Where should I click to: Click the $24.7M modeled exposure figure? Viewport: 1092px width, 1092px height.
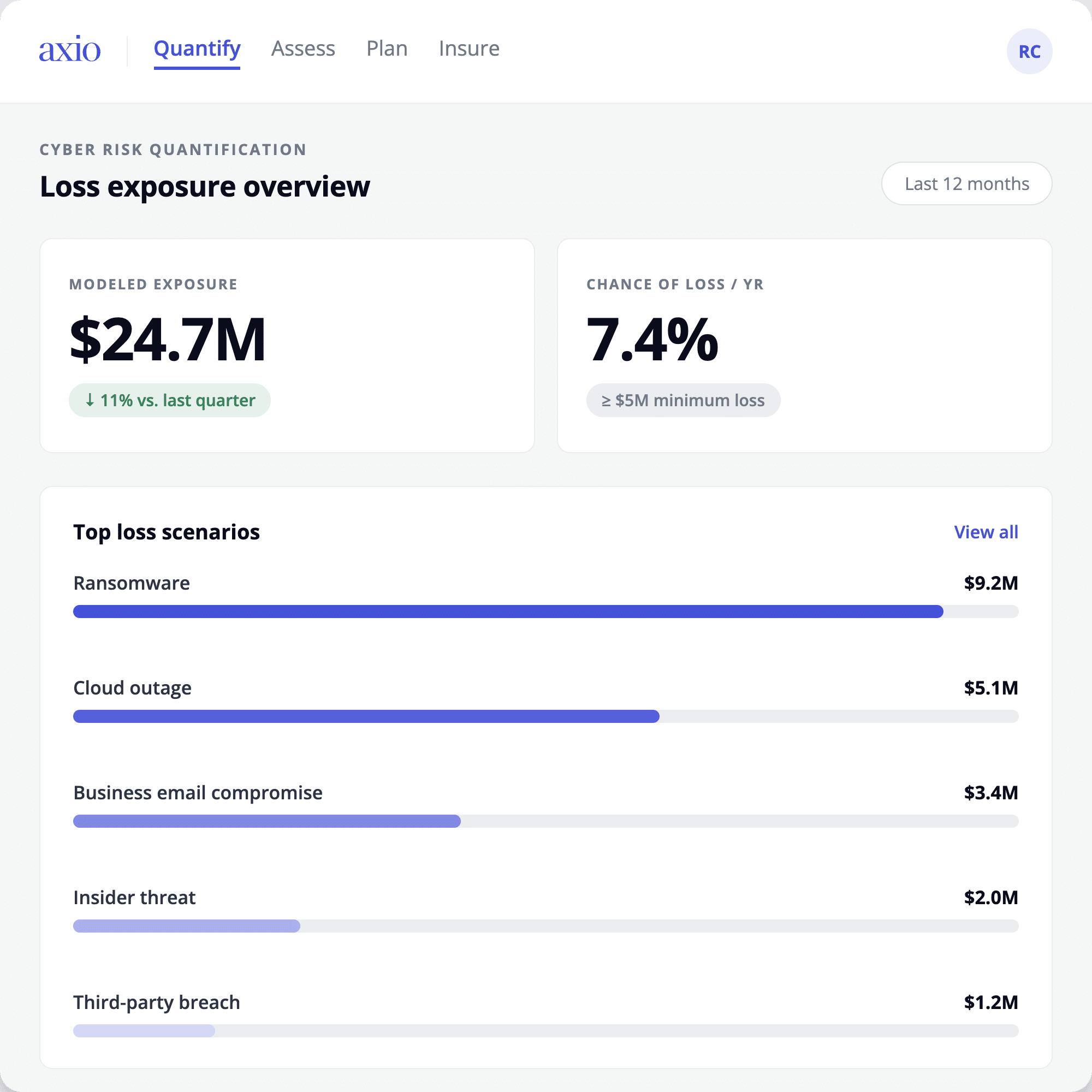pos(167,339)
